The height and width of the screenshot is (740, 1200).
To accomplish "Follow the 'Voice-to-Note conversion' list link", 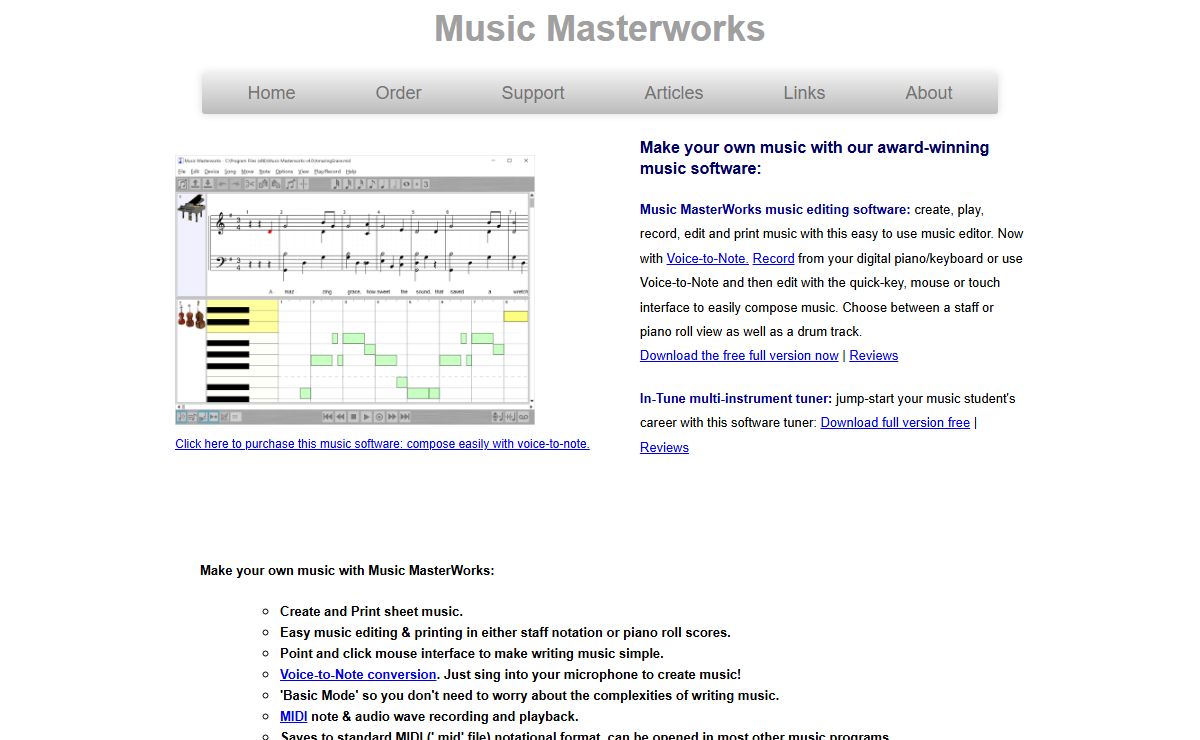I will click(x=358, y=674).
